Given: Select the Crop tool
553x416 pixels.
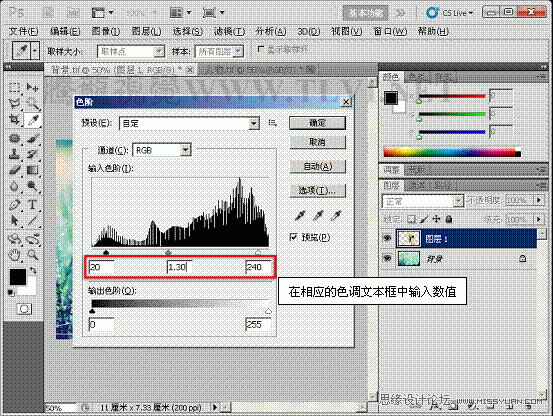Looking at the screenshot, I should click(14, 120).
